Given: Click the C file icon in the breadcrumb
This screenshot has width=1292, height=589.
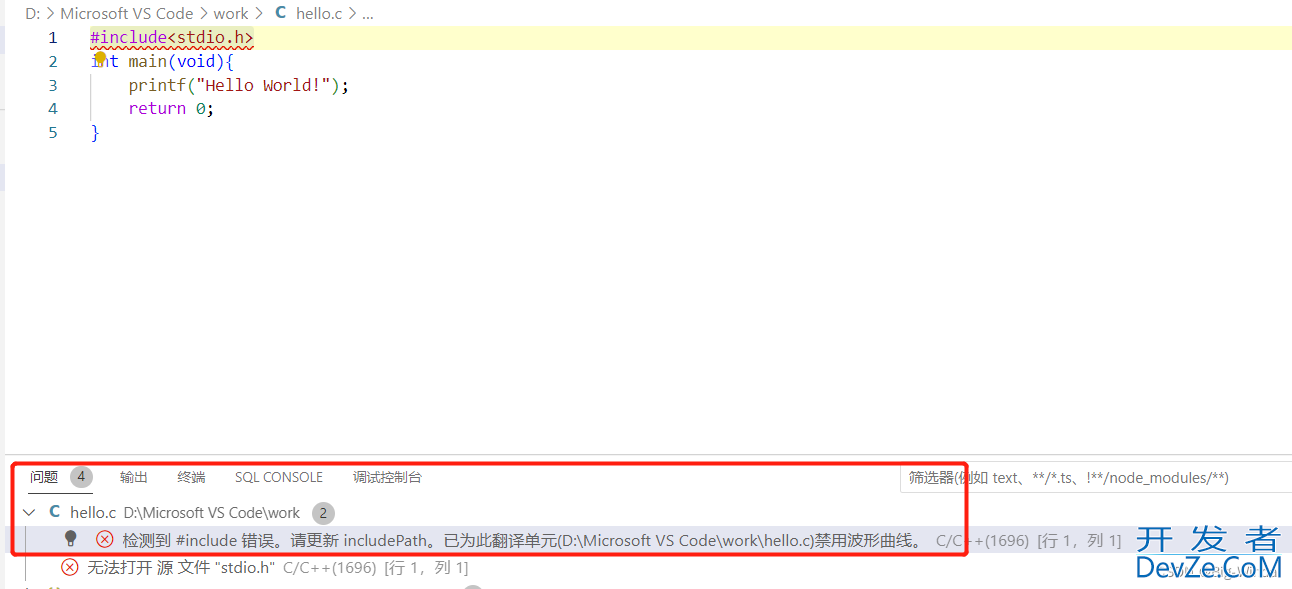Looking at the screenshot, I should click(x=280, y=13).
